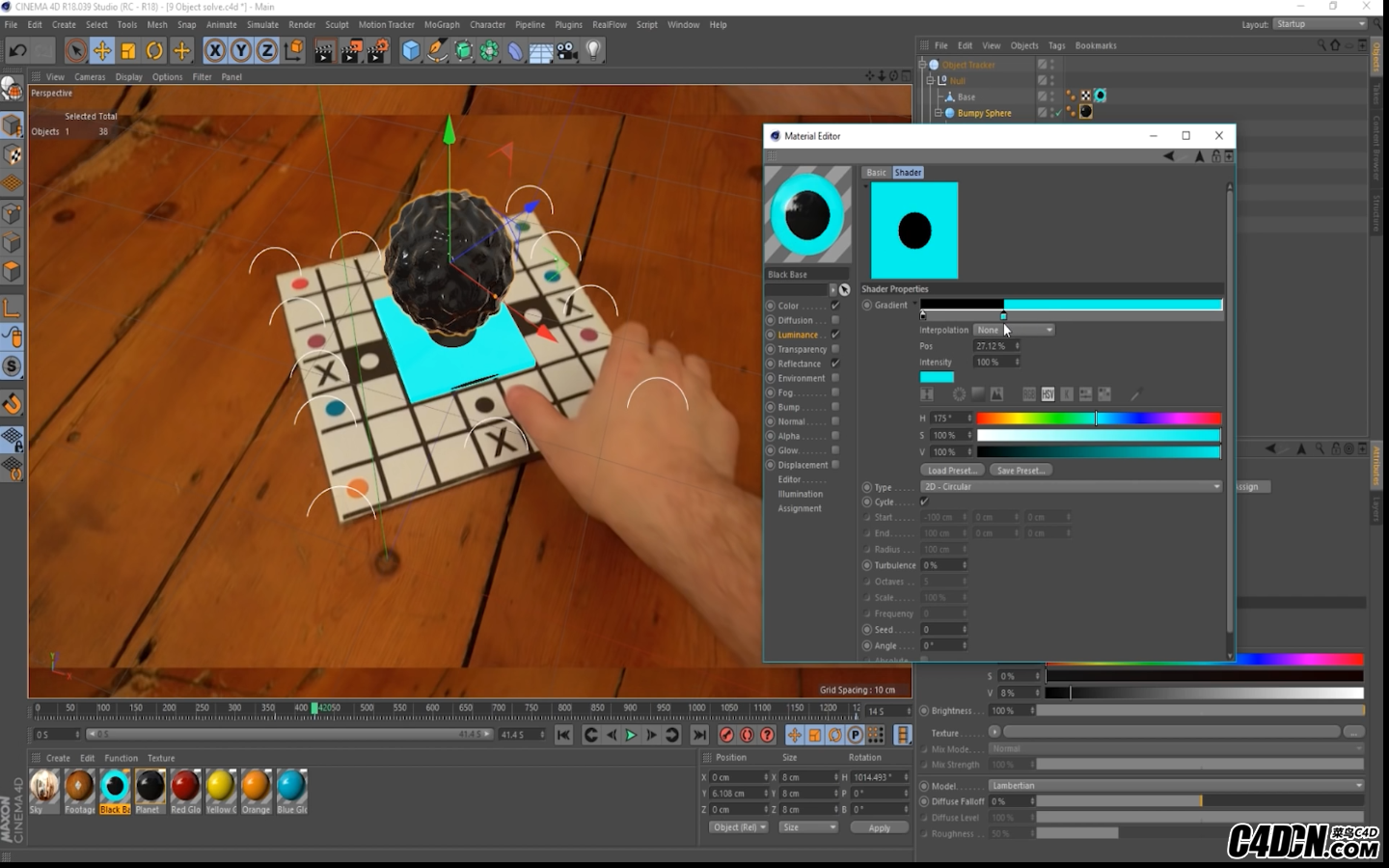This screenshot has width=1389, height=868.
Task: Click the cyan gradient knot color swatch
Action: [937, 377]
